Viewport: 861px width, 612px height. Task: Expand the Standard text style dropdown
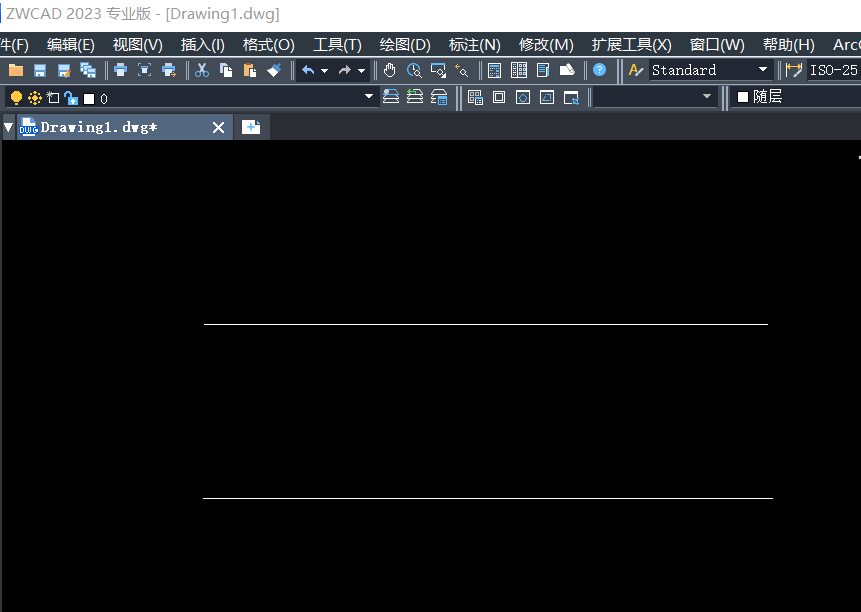pos(762,70)
